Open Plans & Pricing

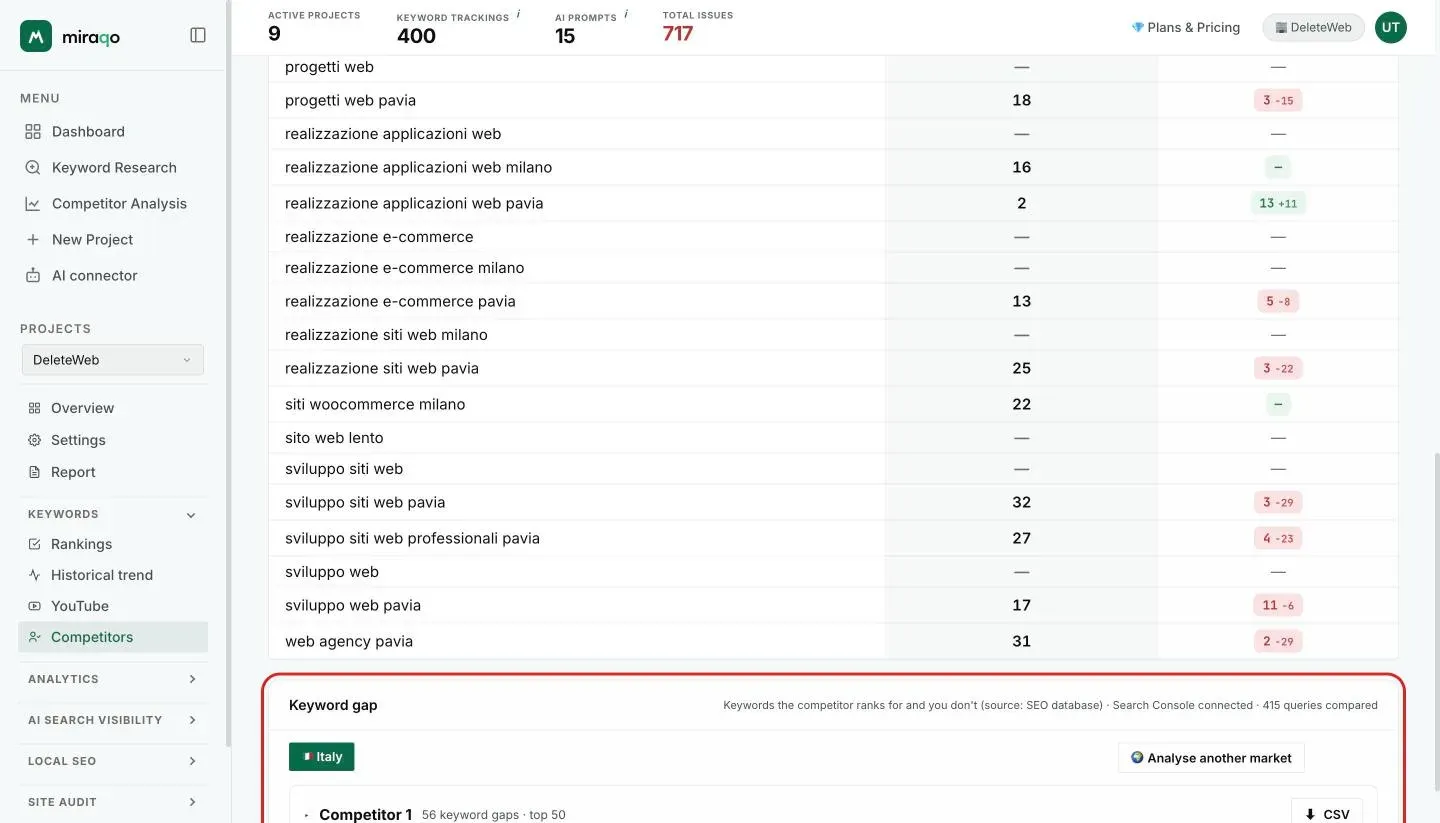click(1186, 27)
